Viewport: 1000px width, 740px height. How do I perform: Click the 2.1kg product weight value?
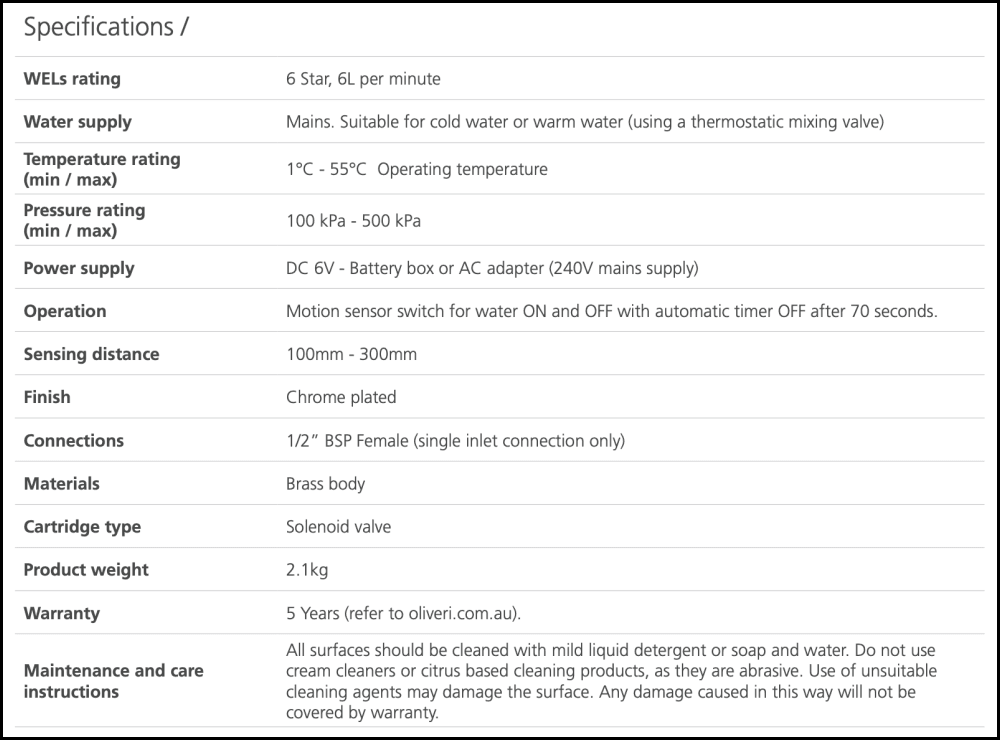click(307, 570)
